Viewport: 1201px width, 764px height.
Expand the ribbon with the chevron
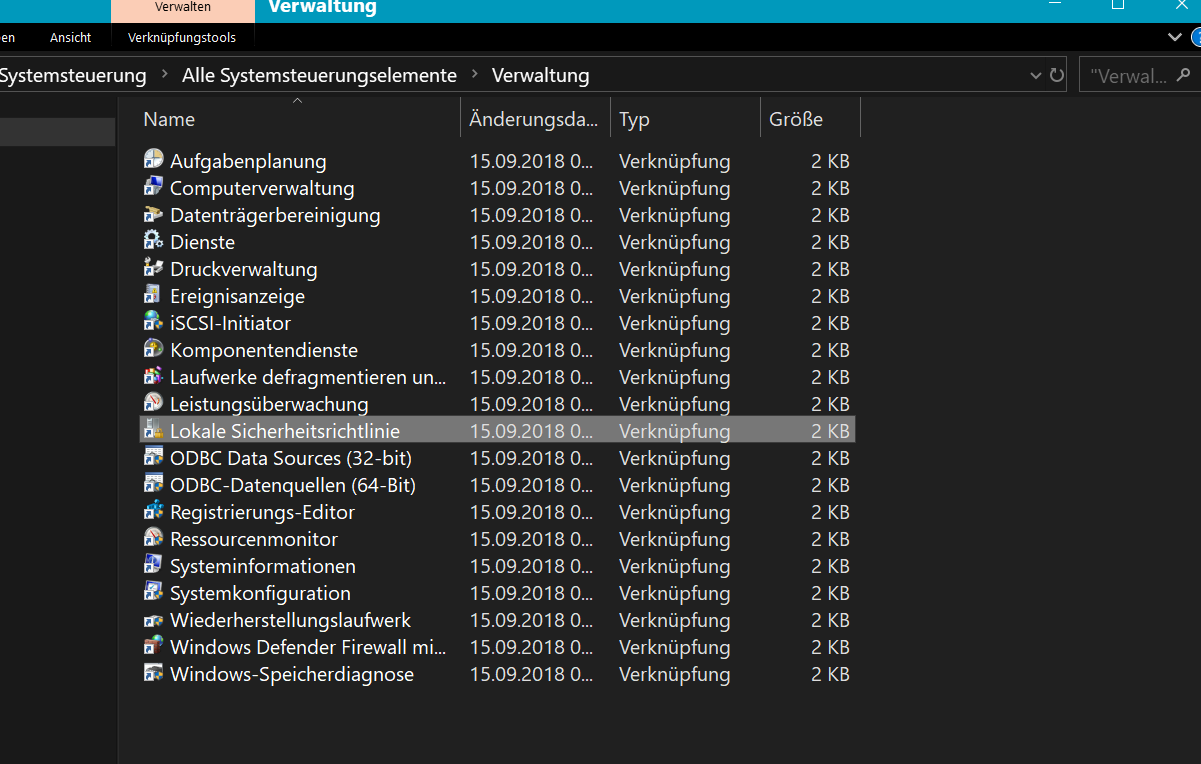[1175, 37]
